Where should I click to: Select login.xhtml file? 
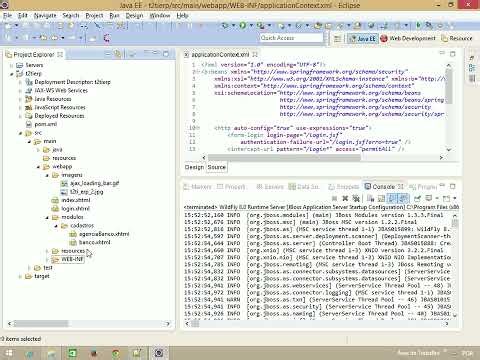[x=71, y=209]
